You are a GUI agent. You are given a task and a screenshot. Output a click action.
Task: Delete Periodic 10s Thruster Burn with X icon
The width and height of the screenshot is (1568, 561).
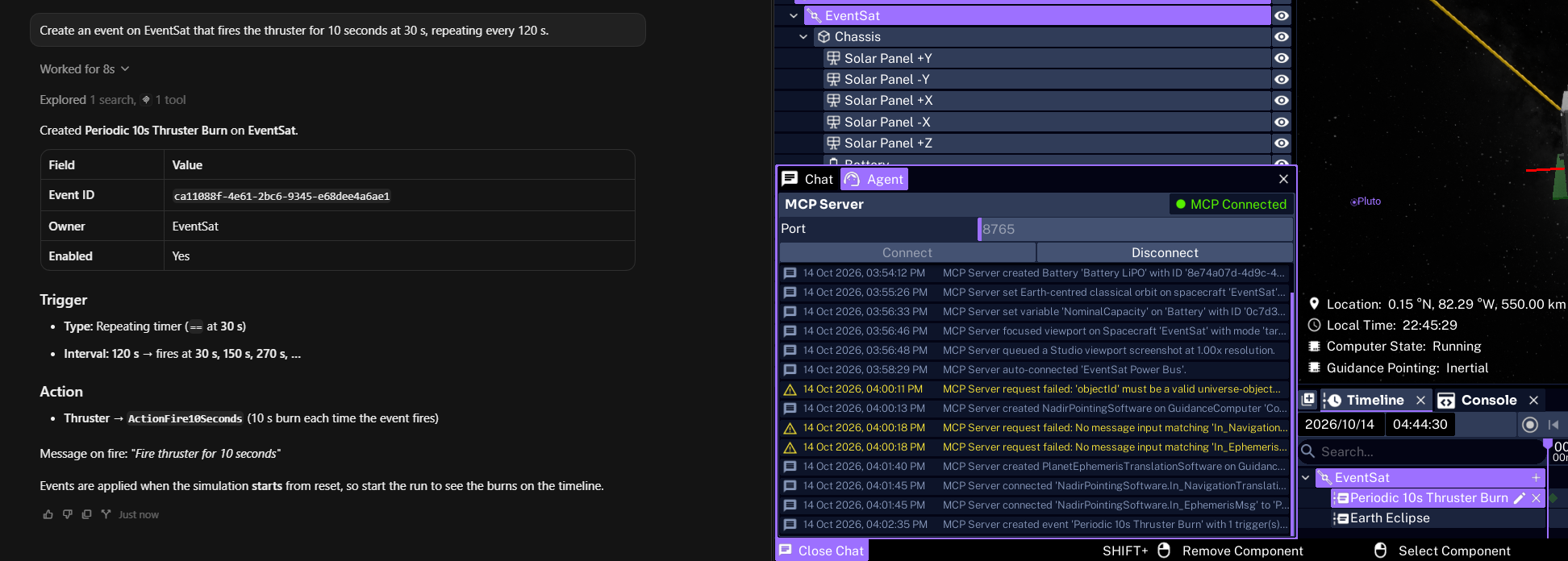tap(1536, 498)
